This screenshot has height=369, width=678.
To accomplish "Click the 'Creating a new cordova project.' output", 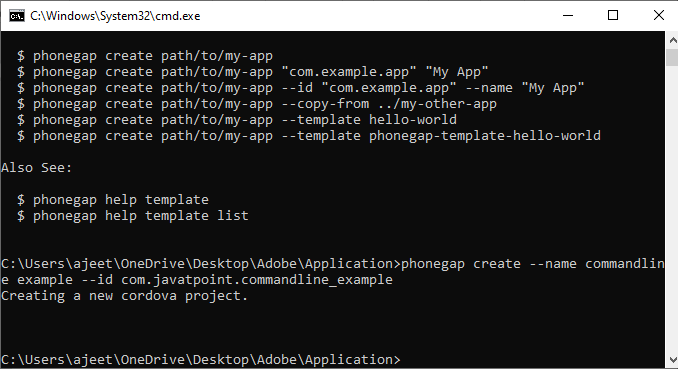I will click(124, 296).
